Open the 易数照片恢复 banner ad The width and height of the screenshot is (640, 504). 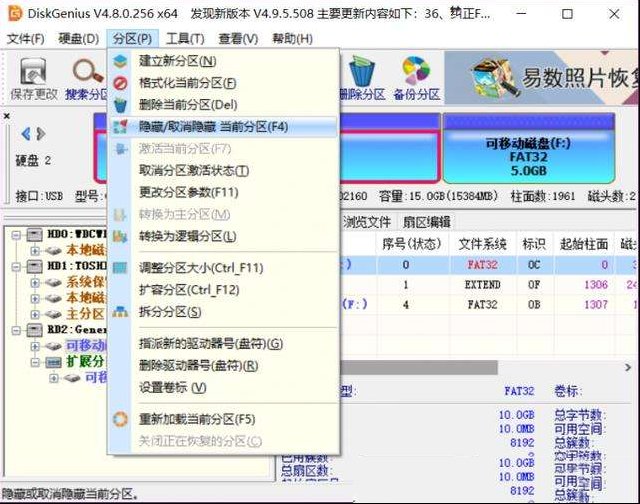coord(542,78)
